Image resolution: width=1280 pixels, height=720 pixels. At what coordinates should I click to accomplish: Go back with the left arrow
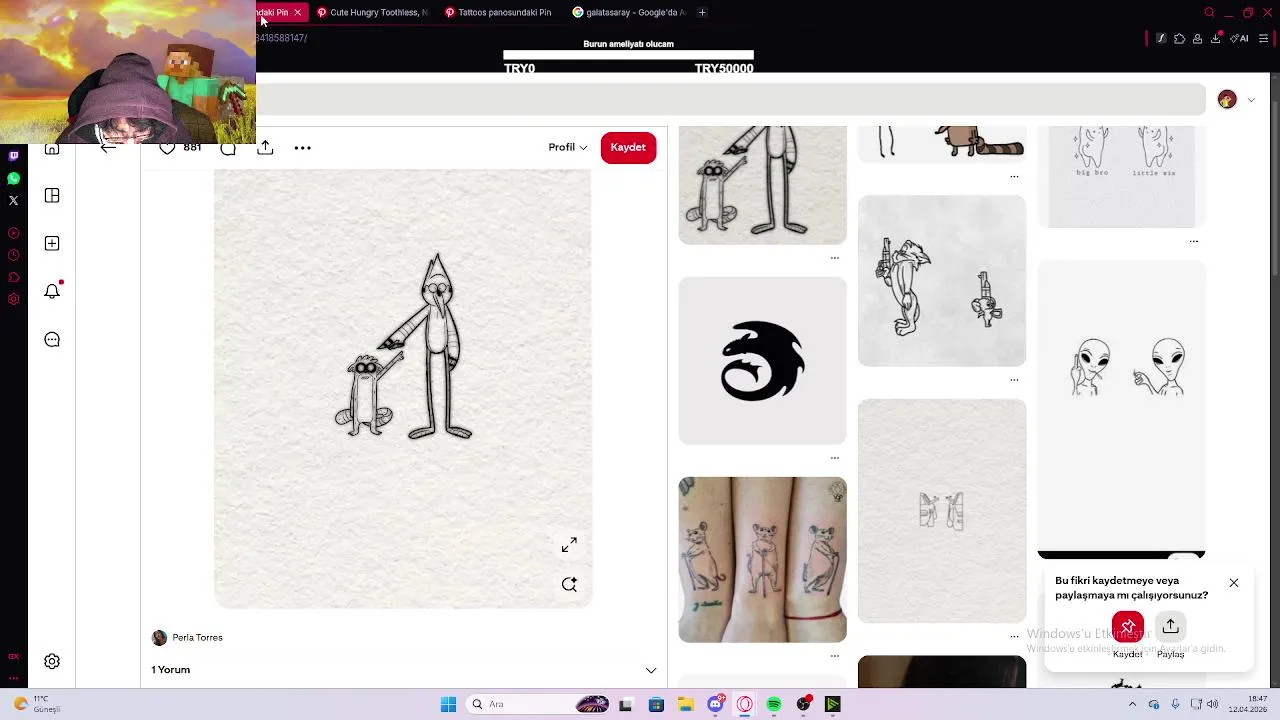coord(108,148)
